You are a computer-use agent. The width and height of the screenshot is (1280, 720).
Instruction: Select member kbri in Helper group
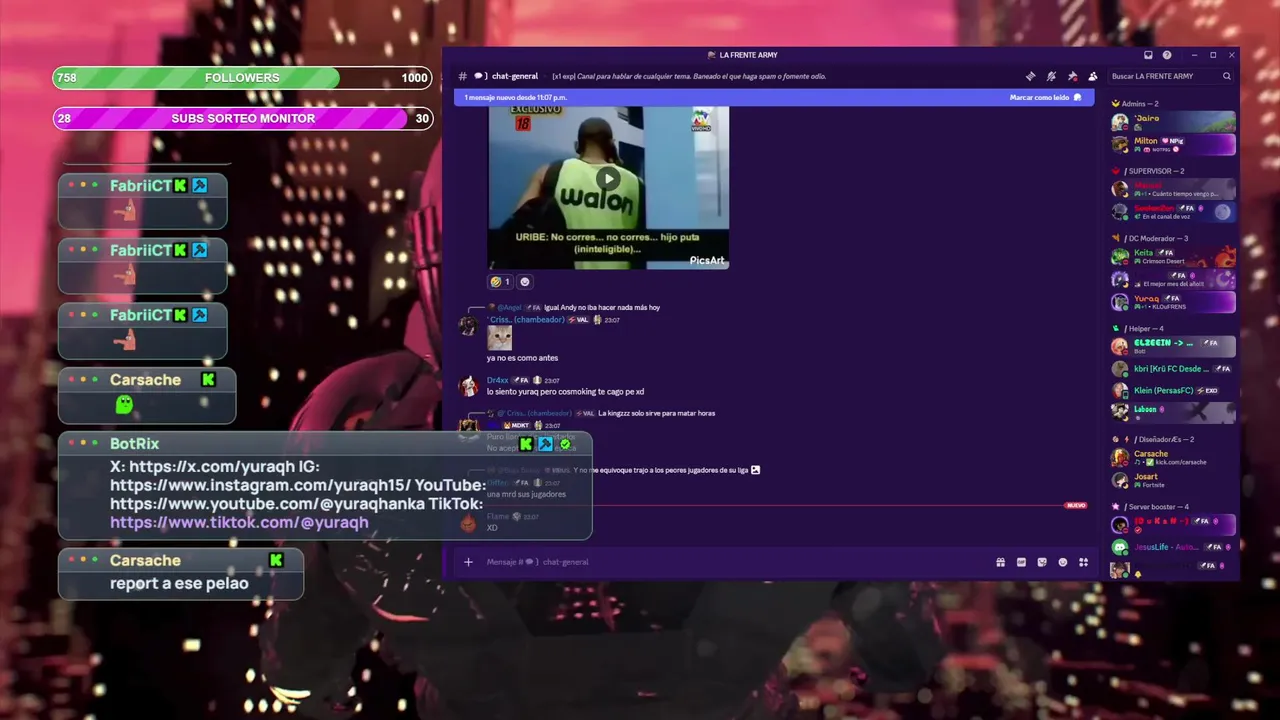pyautogui.click(x=1173, y=369)
